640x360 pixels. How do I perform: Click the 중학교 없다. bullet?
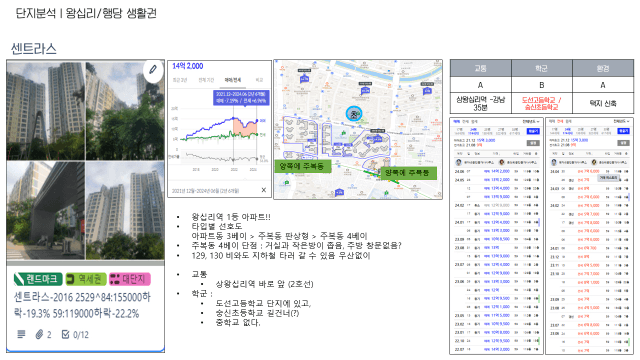pos(238,322)
